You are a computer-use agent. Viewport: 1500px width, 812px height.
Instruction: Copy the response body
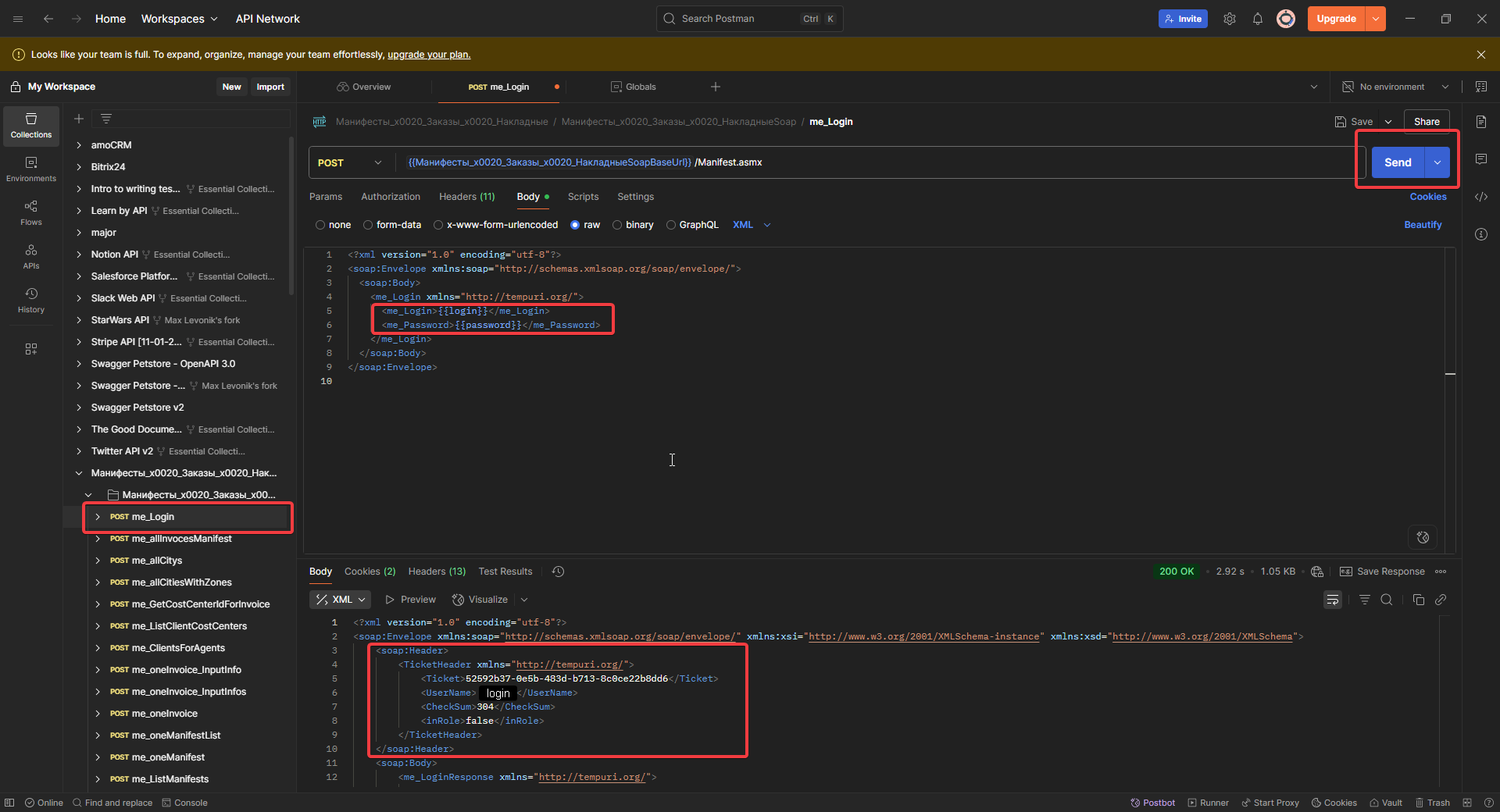(x=1419, y=600)
